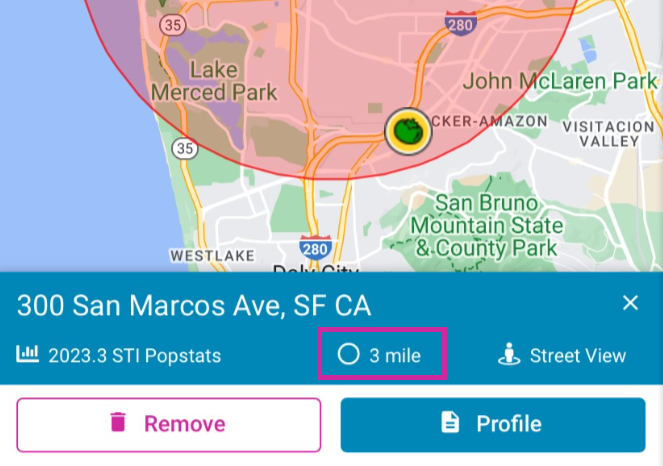This screenshot has width=663, height=466.
Task: Select San Bruno Mountain State & County Park label
Action: tap(485, 224)
